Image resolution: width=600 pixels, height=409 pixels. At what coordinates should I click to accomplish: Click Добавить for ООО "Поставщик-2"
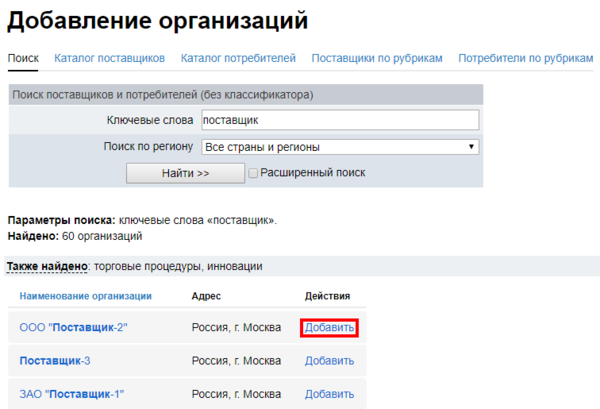(329, 328)
